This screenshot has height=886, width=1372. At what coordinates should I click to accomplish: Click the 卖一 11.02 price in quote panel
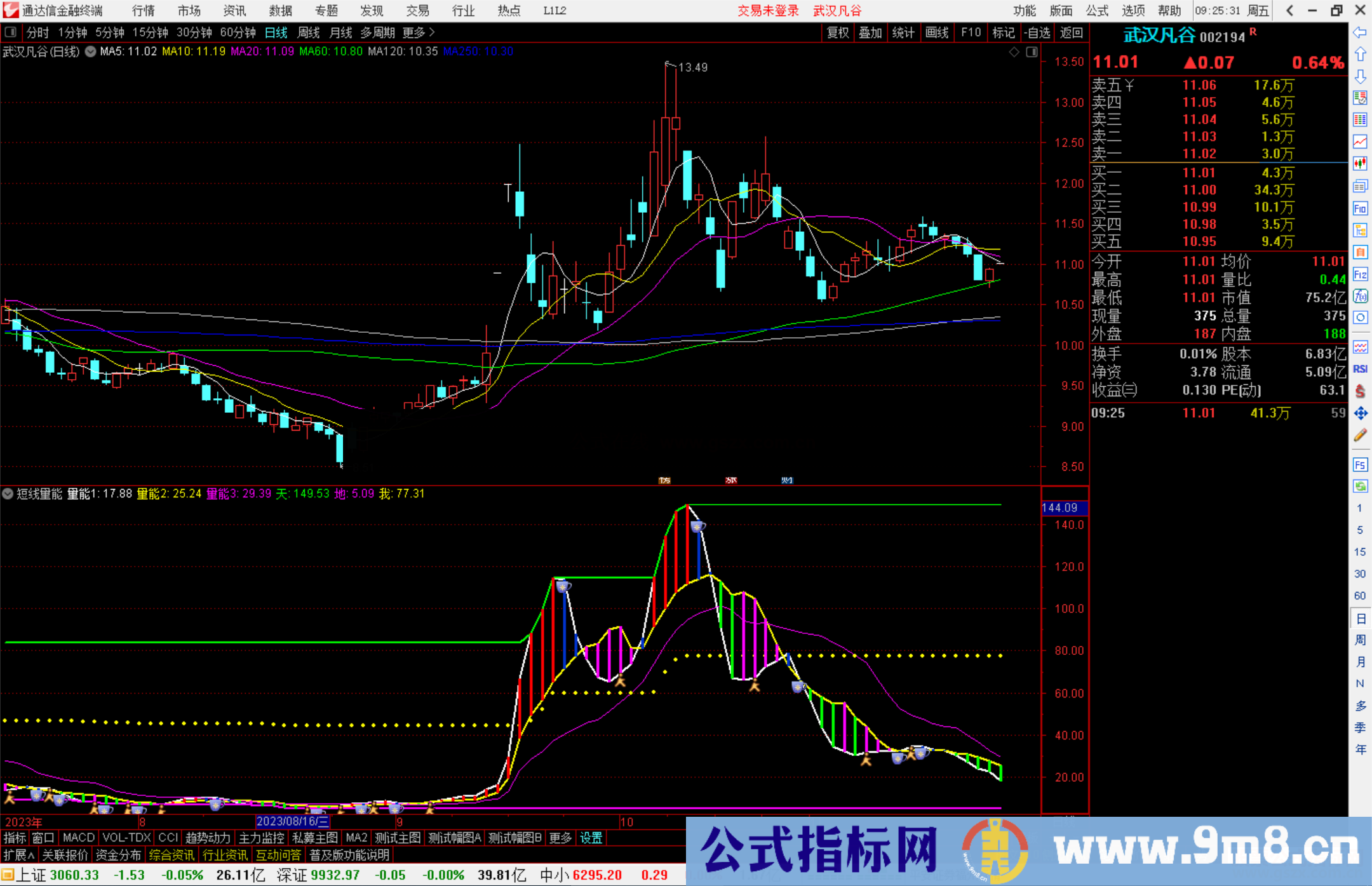[1200, 153]
